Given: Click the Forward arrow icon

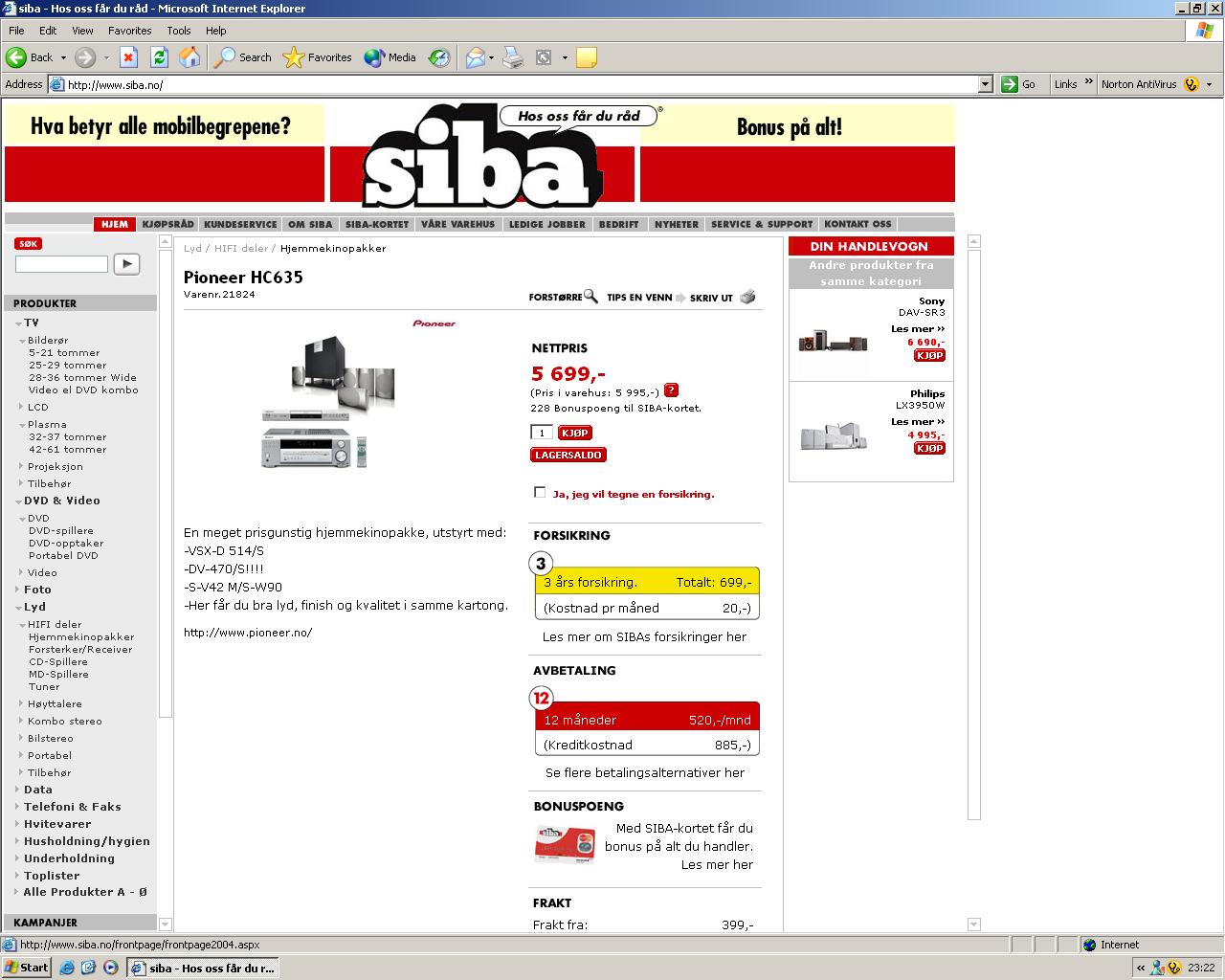Looking at the screenshot, I should tap(85, 57).
